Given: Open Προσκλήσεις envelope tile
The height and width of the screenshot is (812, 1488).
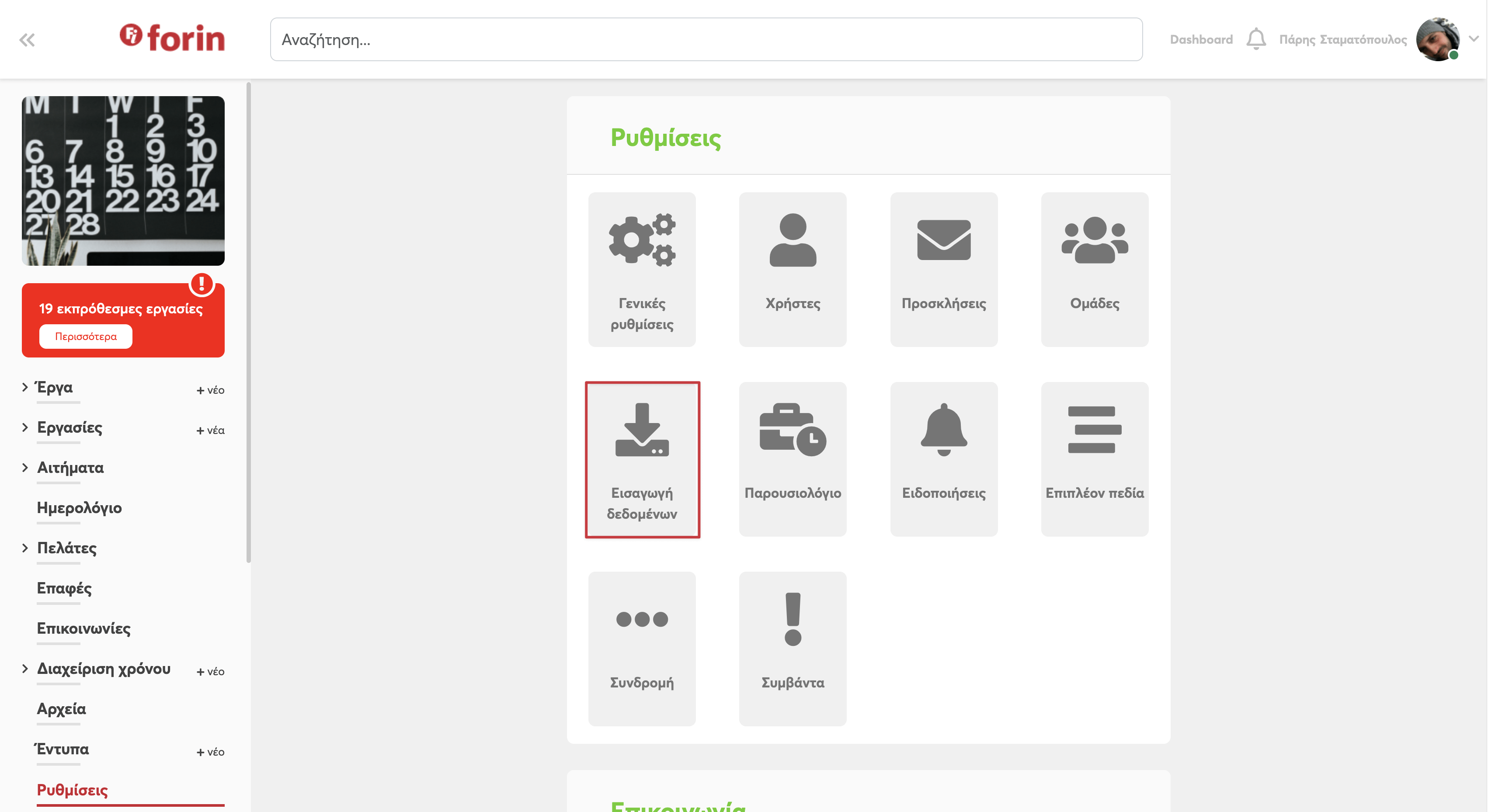Looking at the screenshot, I should pyautogui.click(x=943, y=270).
